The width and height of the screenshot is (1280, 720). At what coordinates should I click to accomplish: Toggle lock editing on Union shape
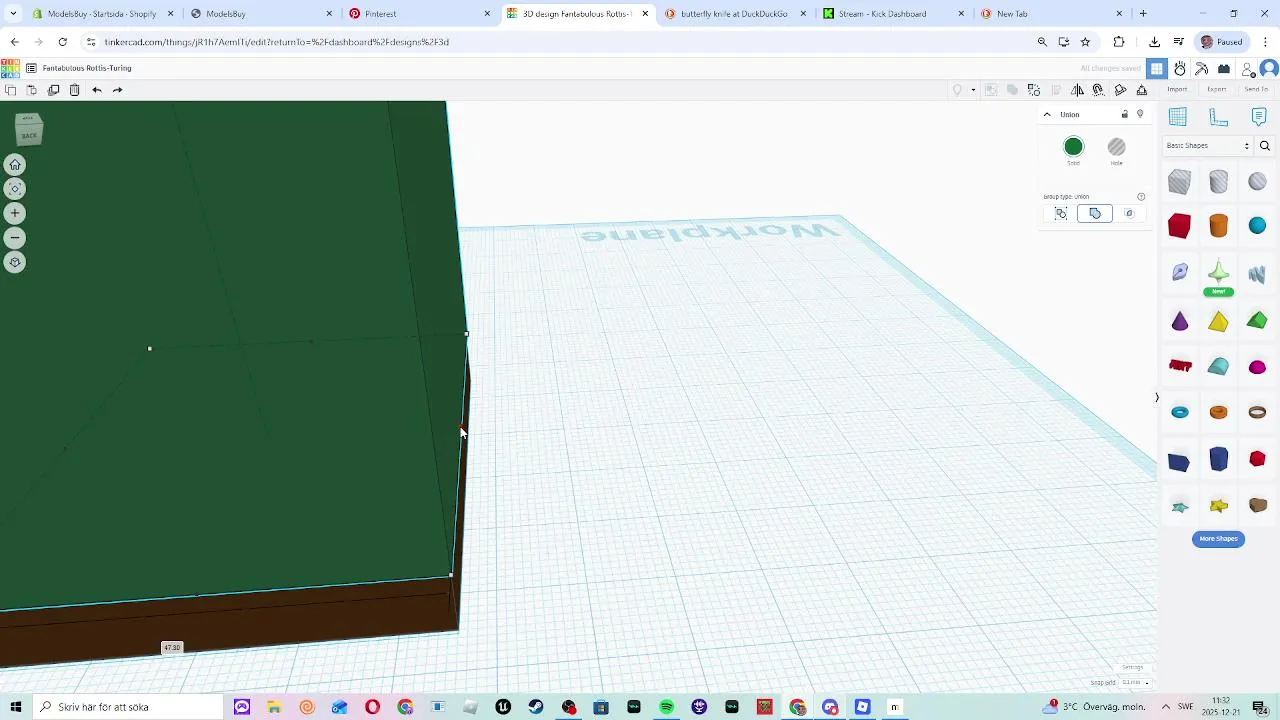tap(1124, 115)
